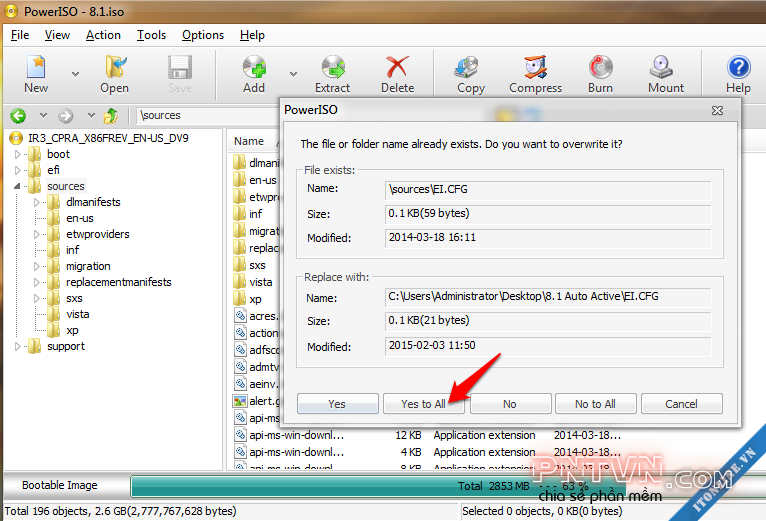766x521 pixels.
Task: Click the Add files toolbar icon
Action: pyautogui.click(x=254, y=74)
